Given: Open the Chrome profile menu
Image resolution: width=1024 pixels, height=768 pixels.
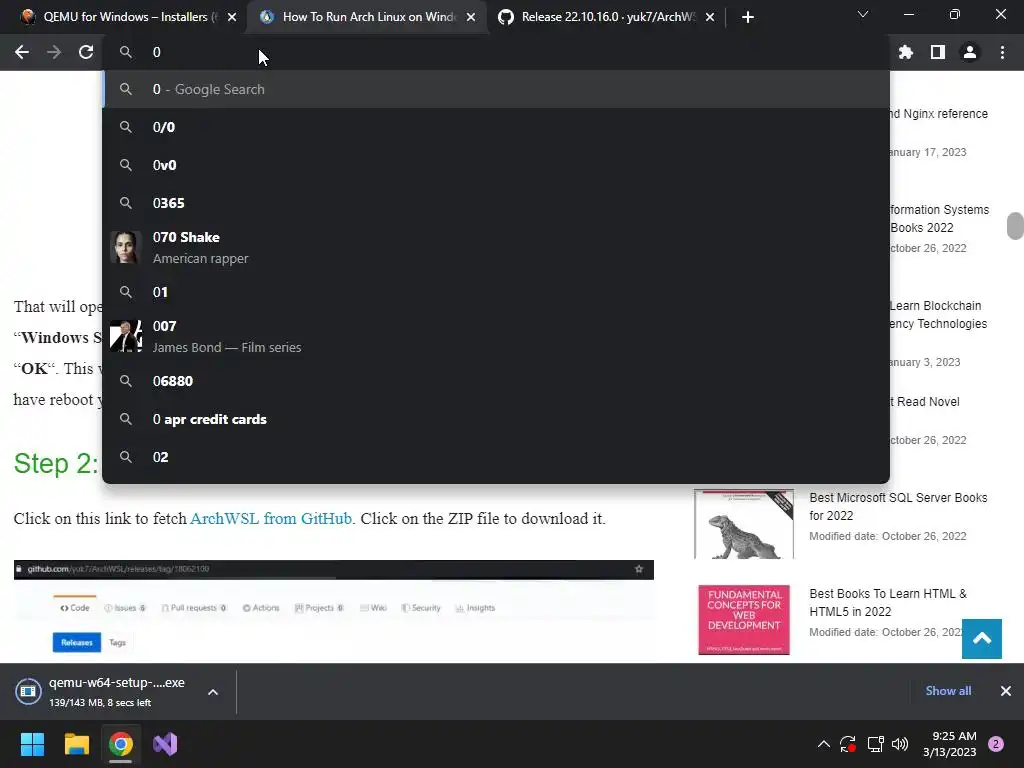Looking at the screenshot, I should click(x=970, y=52).
